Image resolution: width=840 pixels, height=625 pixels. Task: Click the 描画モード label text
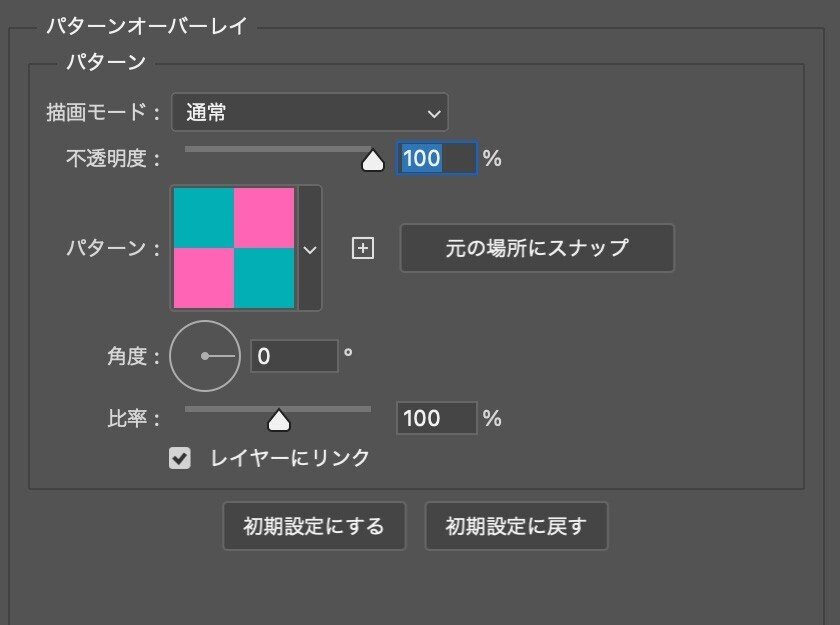[103, 112]
